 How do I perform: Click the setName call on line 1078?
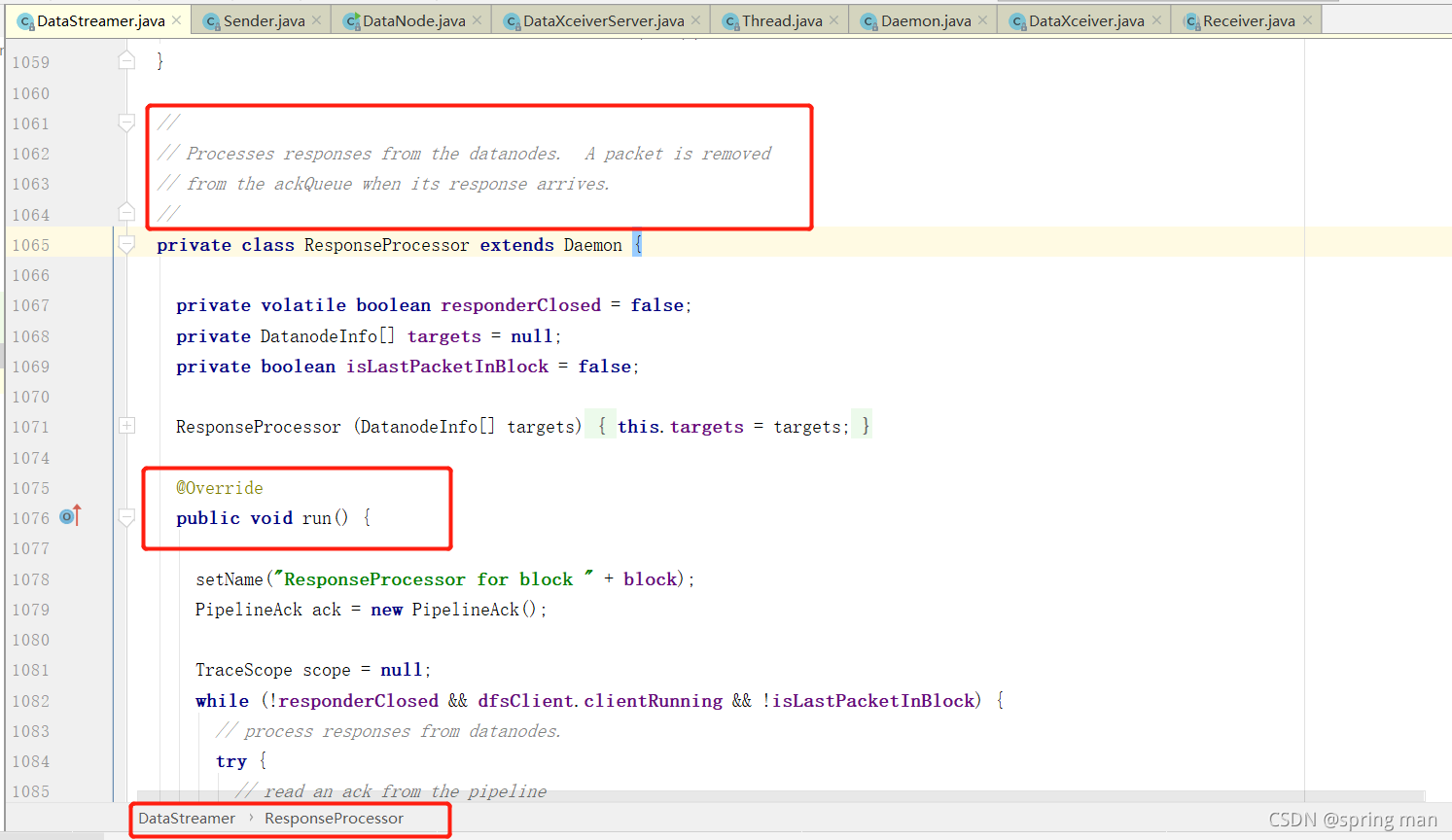click(x=230, y=579)
